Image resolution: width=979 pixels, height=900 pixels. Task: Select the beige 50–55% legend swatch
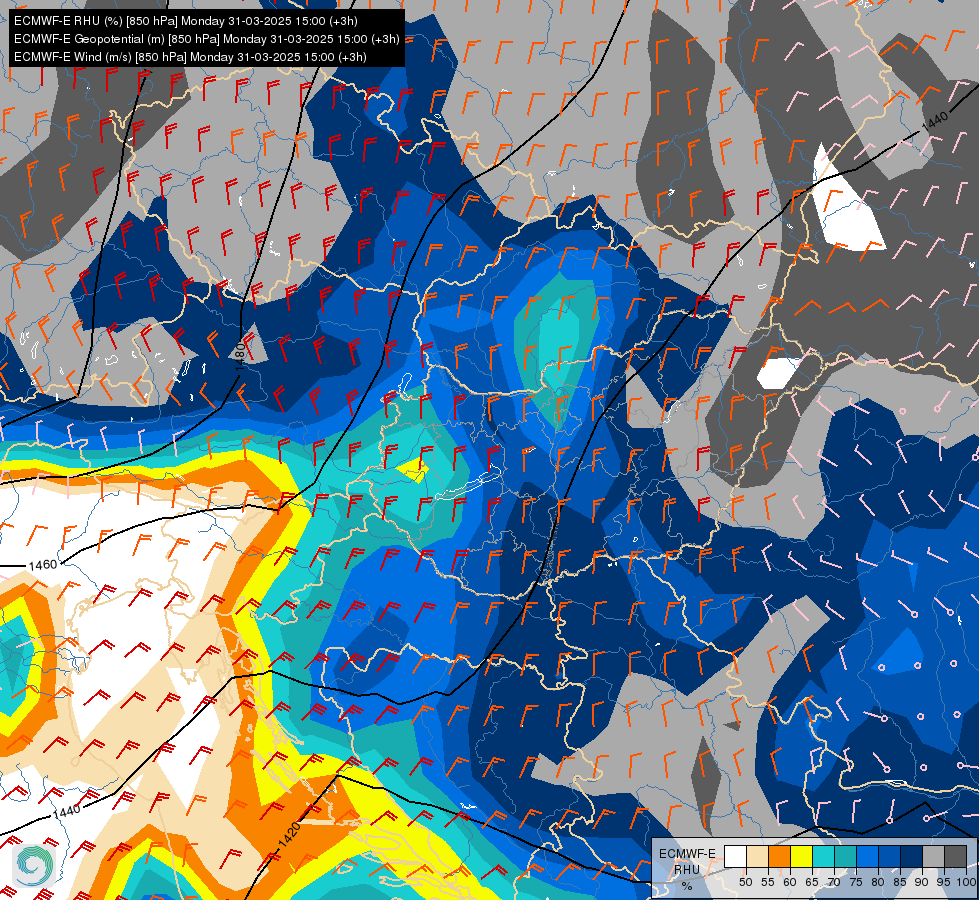coord(757,856)
